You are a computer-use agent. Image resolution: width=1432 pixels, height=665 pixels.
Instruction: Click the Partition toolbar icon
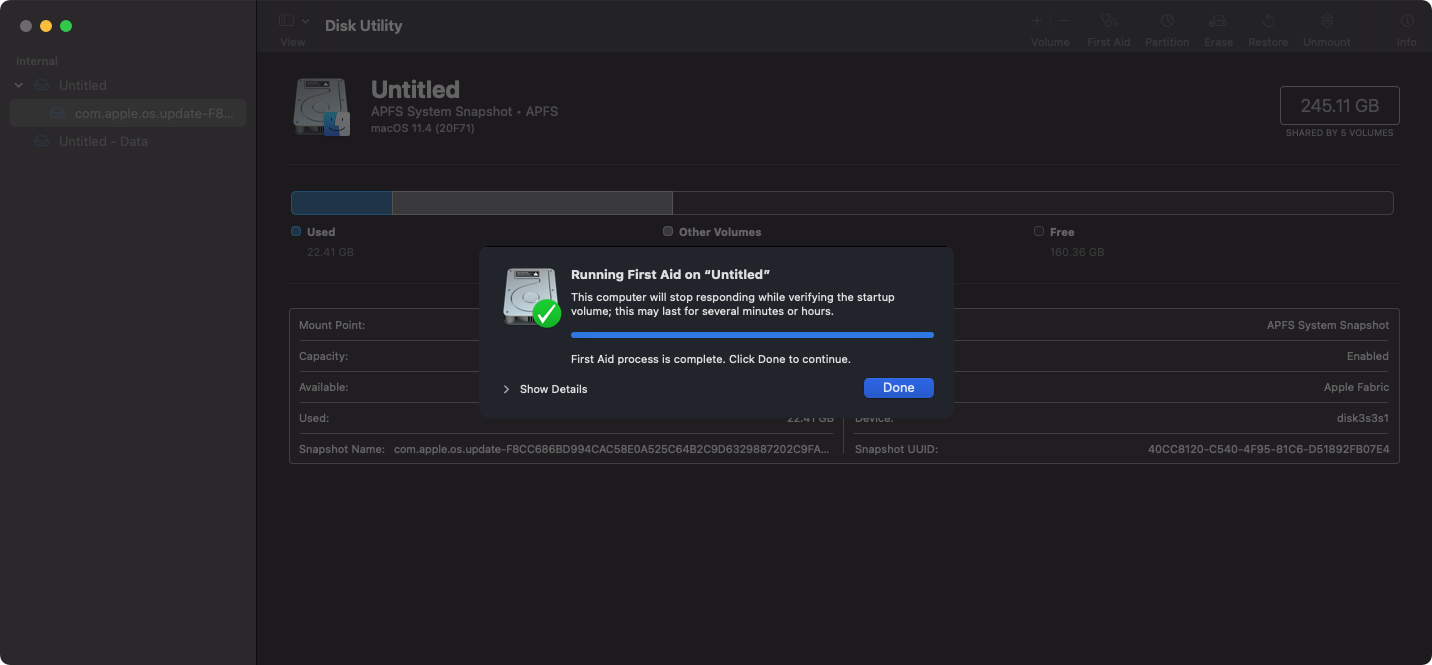click(x=1167, y=21)
